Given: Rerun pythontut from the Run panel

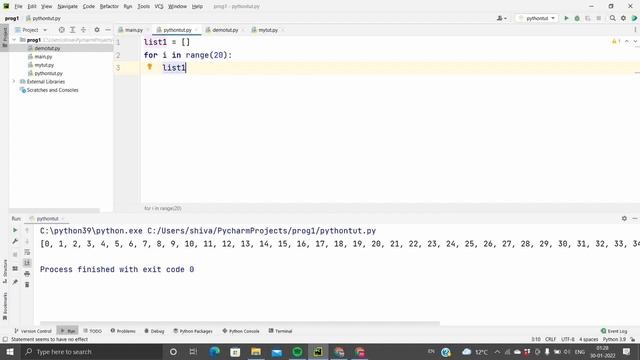Looking at the screenshot, I should click(x=15, y=230).
